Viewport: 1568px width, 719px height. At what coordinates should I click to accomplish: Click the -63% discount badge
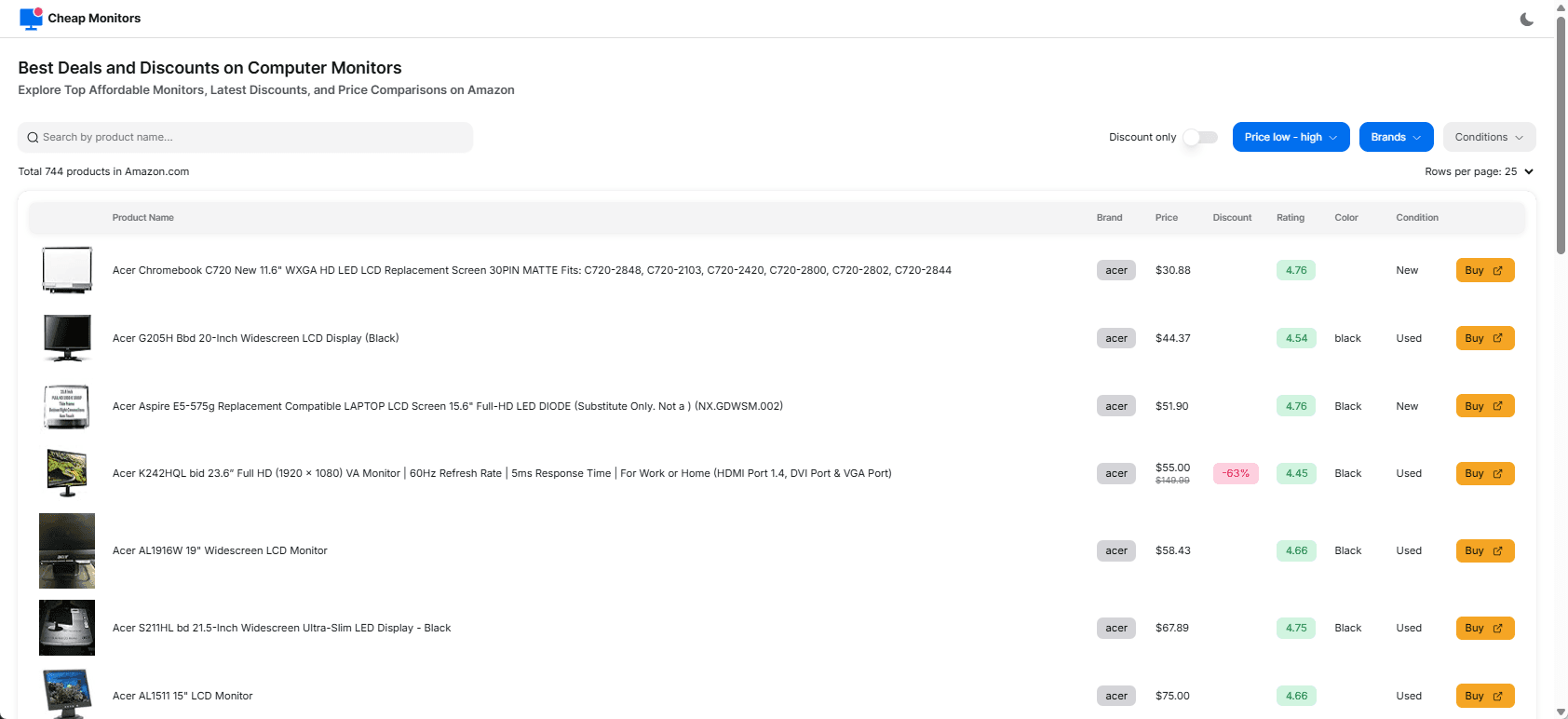1236,473
